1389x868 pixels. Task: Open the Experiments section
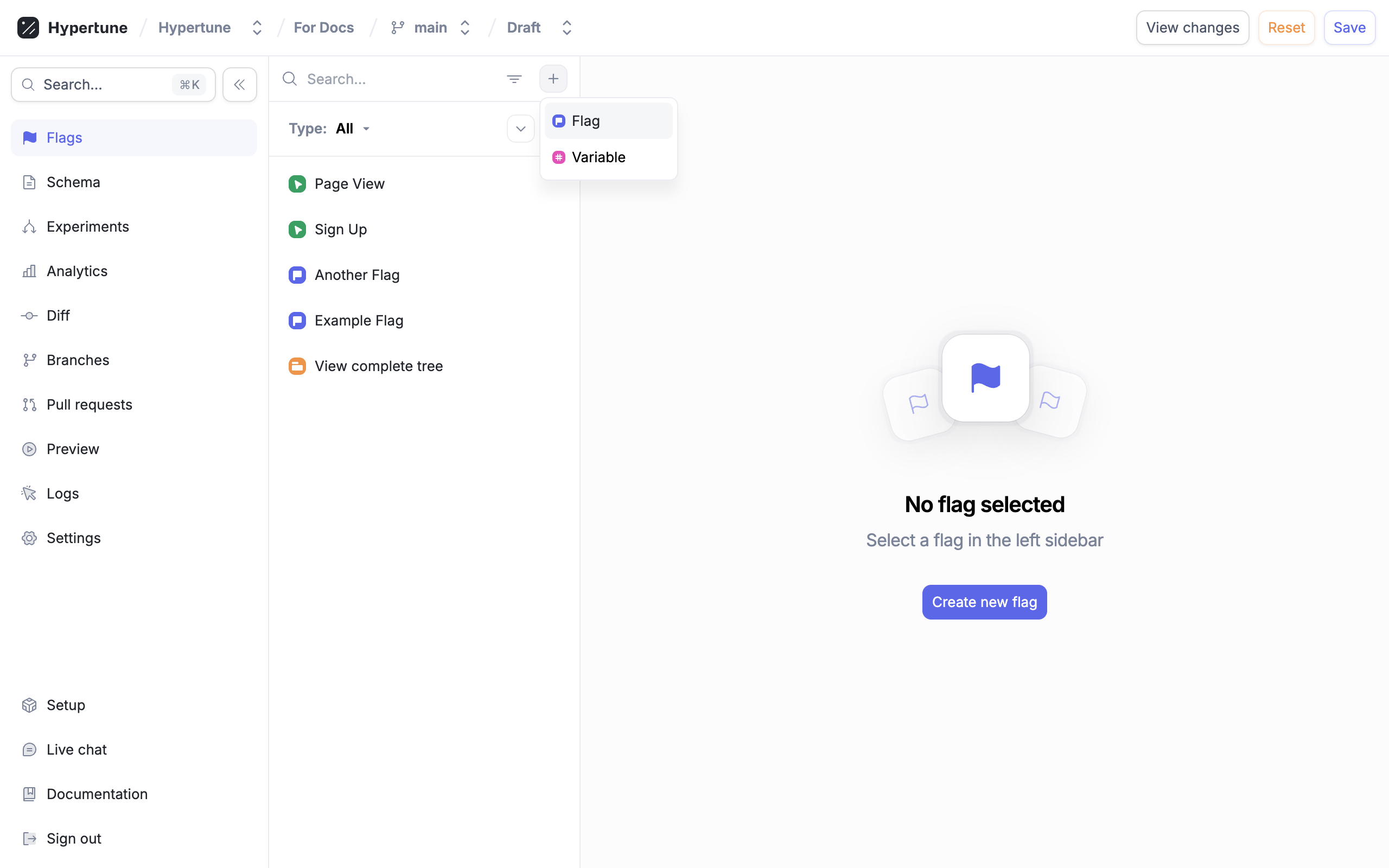click(x=87, y=227)
